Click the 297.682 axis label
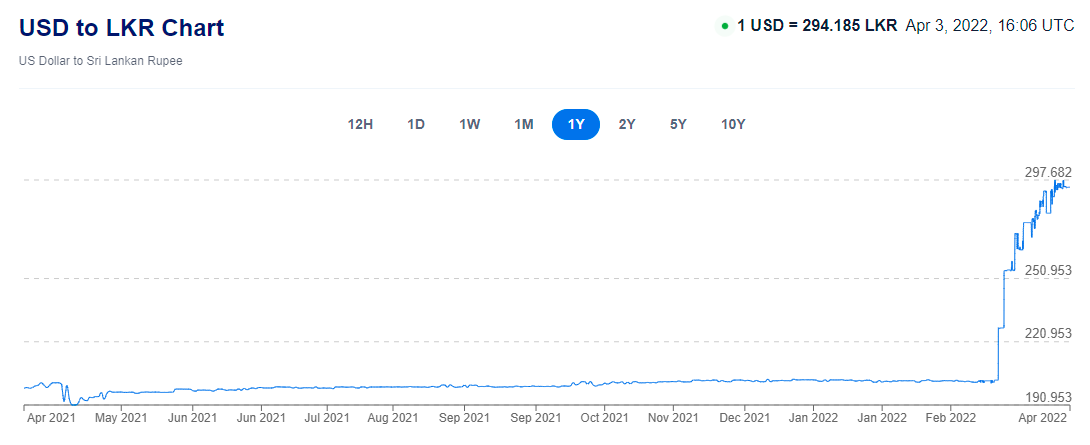 coord(1048,172)
